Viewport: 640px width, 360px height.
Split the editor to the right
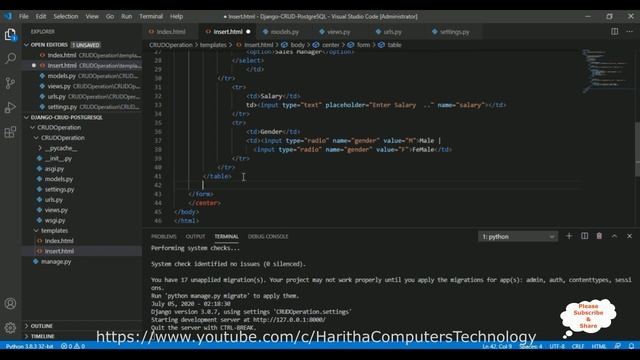tap(614, 31)
